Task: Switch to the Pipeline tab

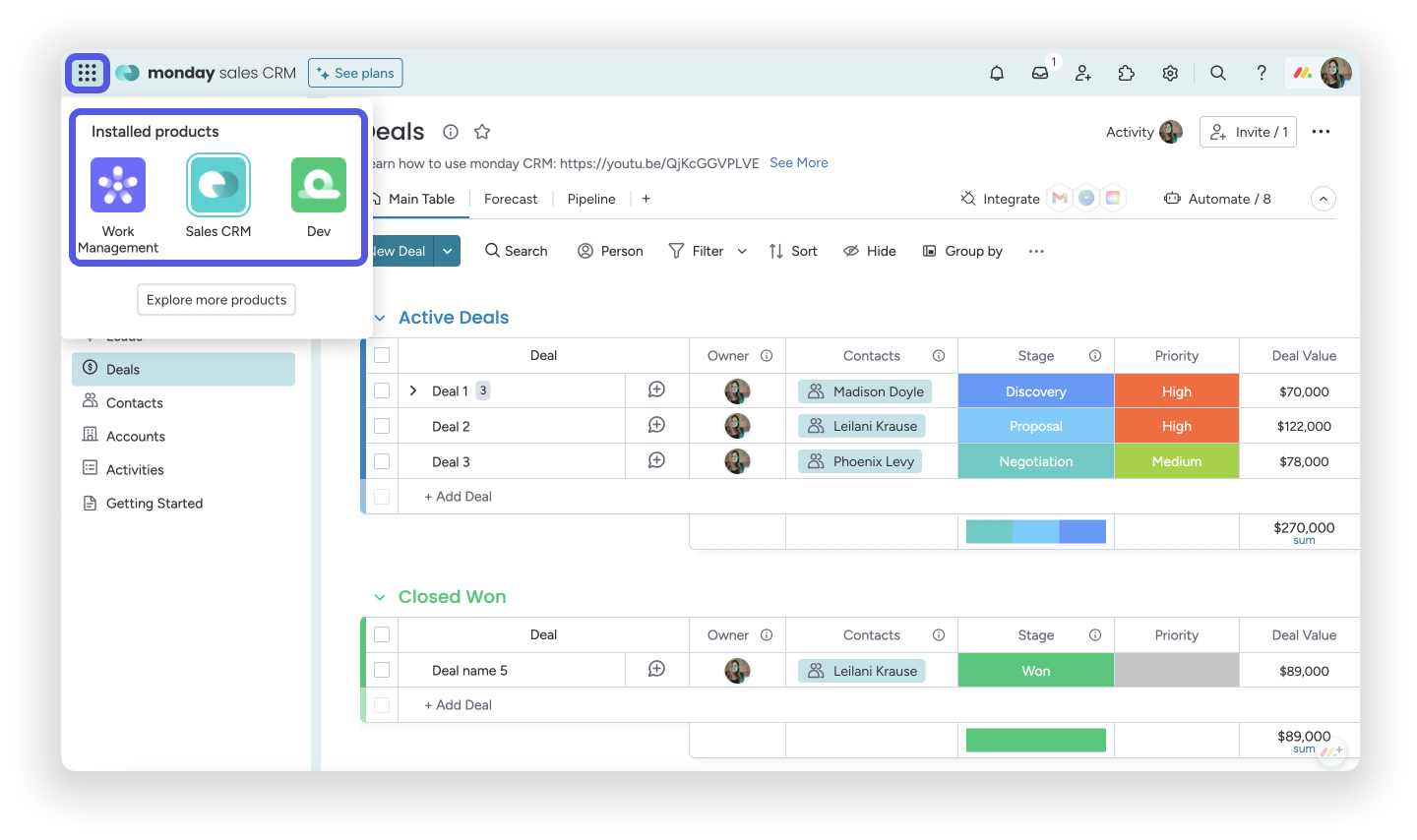Action: point(591,199)
